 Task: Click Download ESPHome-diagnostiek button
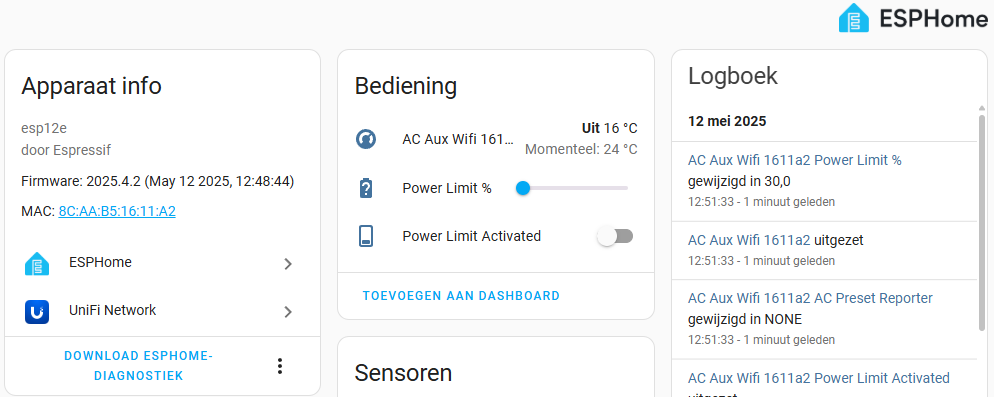tap(139, 366)
